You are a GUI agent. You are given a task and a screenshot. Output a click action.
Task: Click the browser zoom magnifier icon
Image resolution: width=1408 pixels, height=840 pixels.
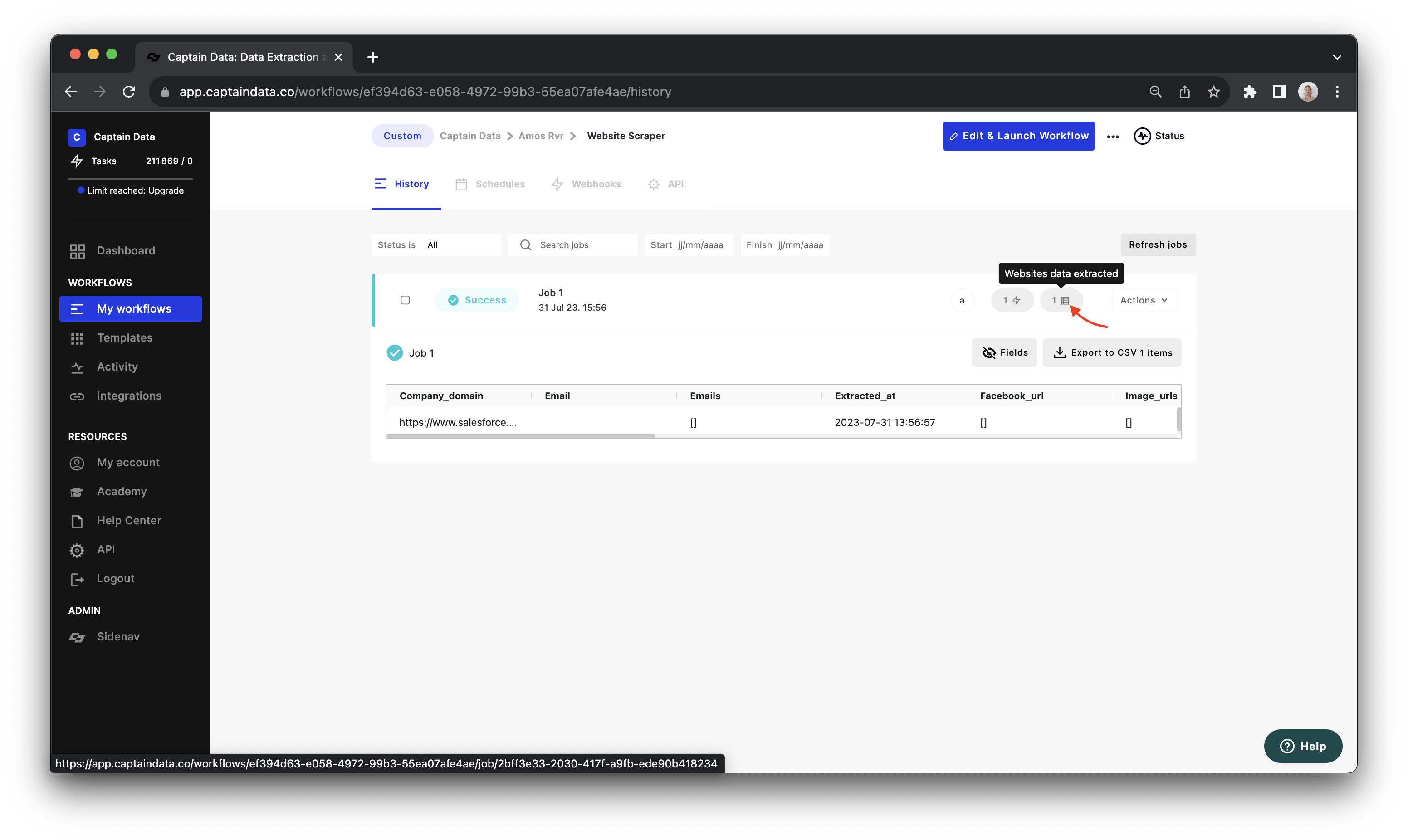pos(1156,92)
